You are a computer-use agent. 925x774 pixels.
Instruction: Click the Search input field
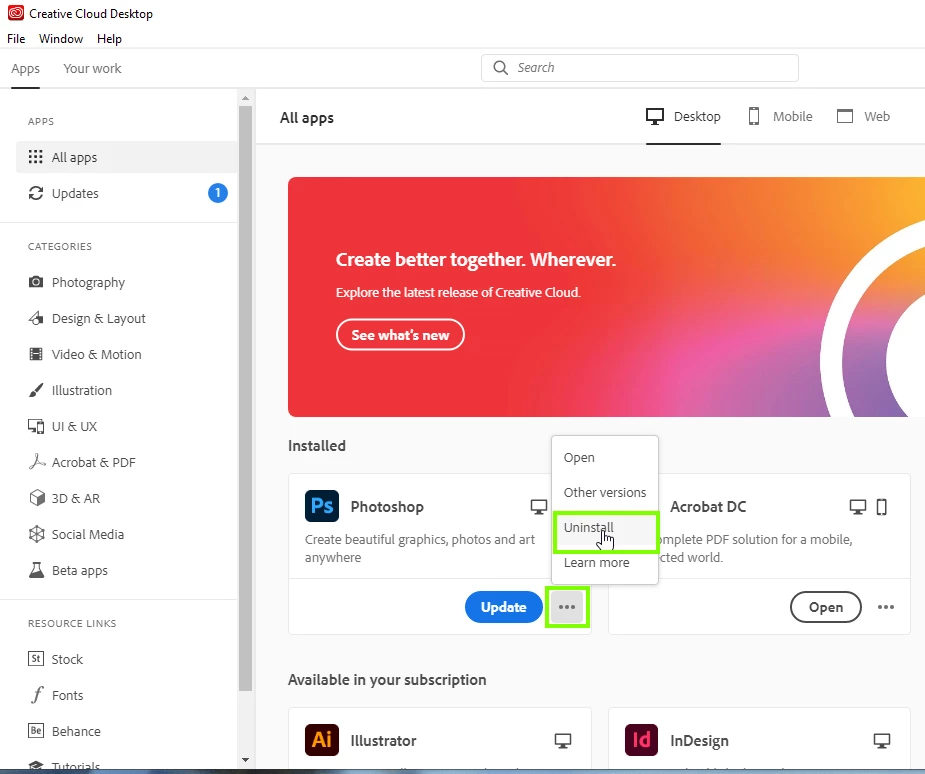coord(639,68)
